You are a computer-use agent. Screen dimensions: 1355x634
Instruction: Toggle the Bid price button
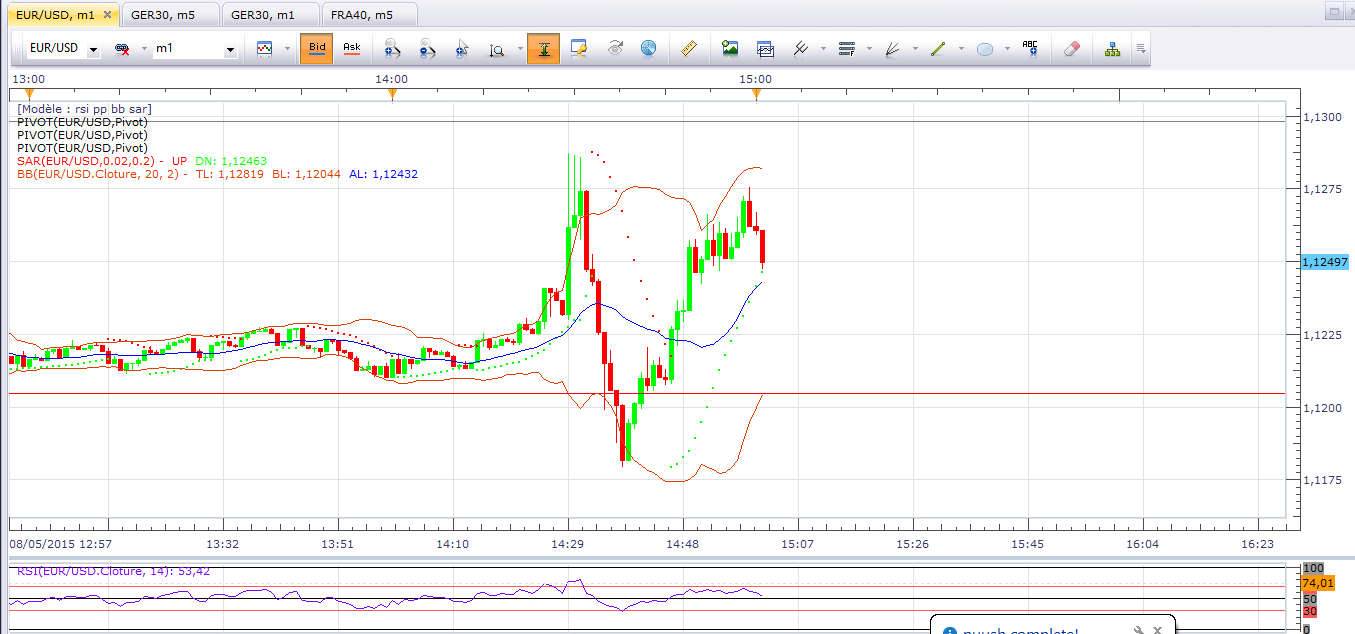(x=317, y=48)
